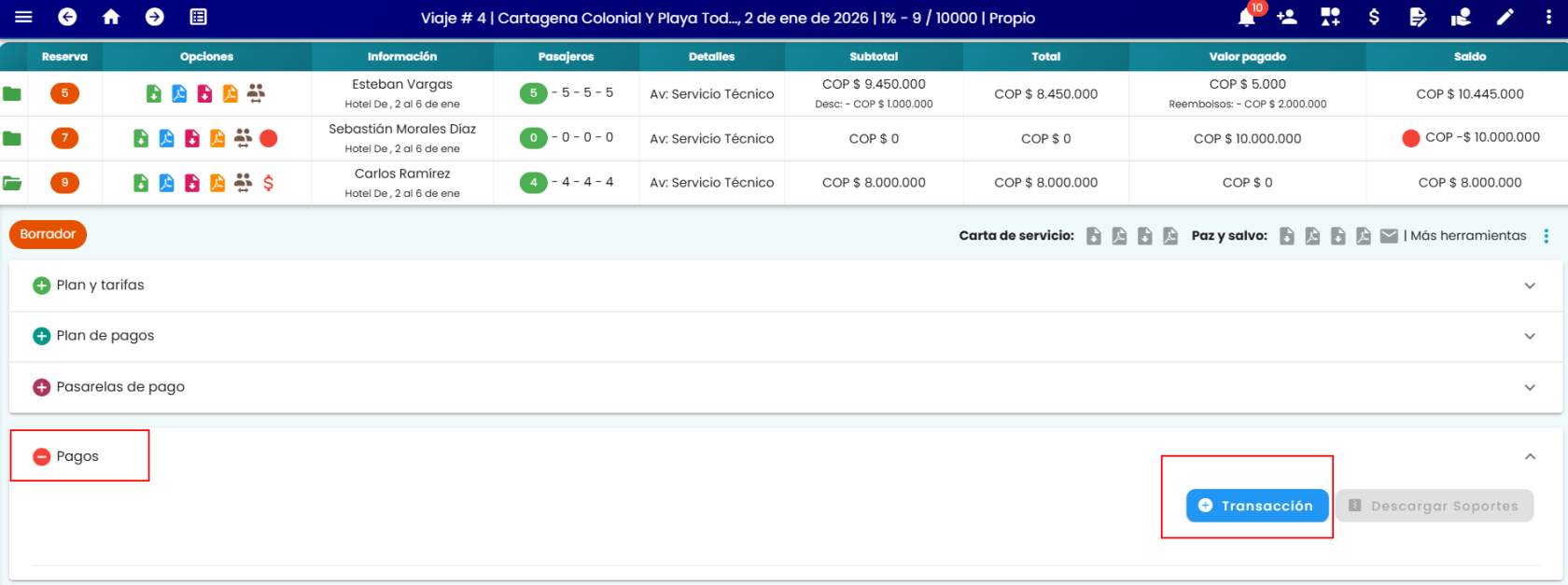Click the pencil edit icon in header
The width and height of the screenshot is (1568, 585).
[x=1505, y=17]
